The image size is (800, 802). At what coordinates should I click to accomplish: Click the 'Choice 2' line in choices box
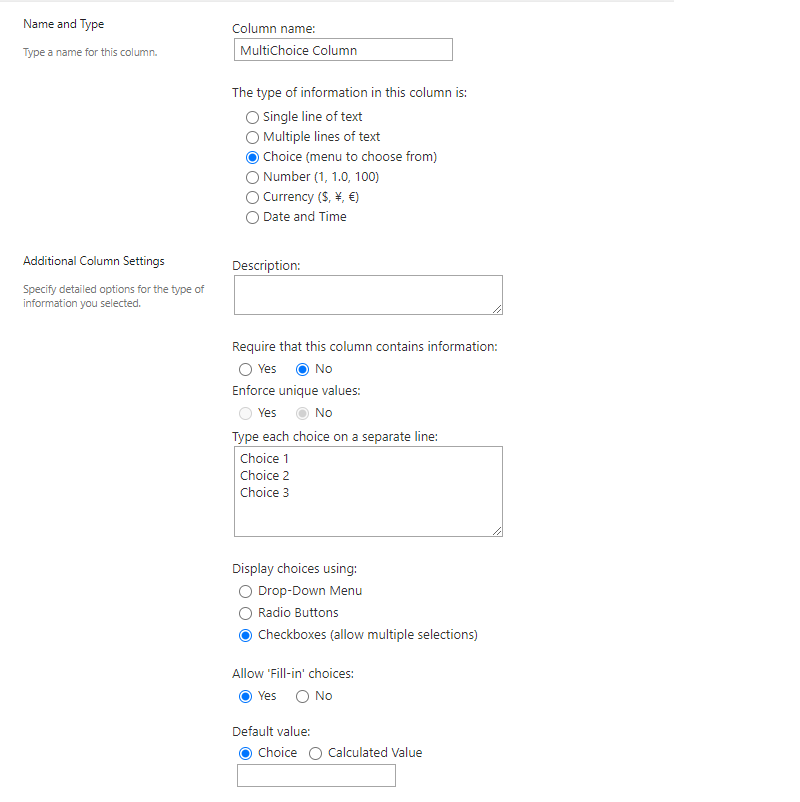pyautogui.click(x=264, y=476)
